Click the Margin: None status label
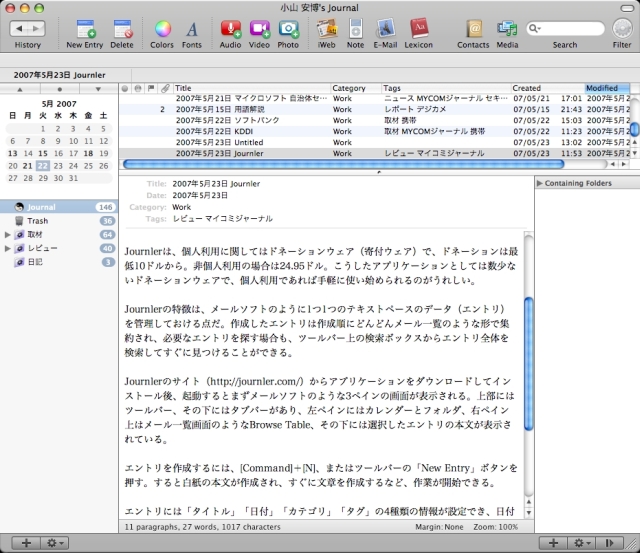The height and width of the screenshot is (553, 640). click(x=439, y=527)
